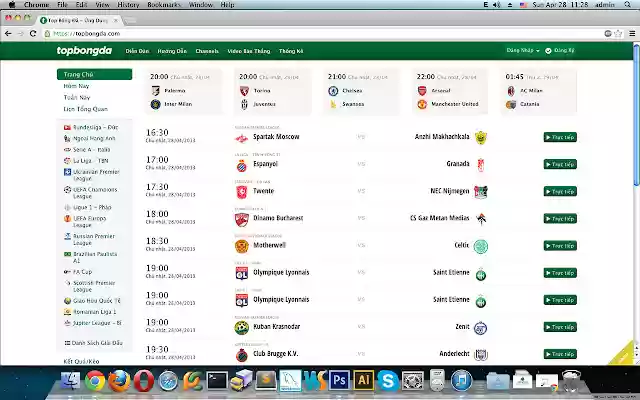This screenshot has width=640, height=400.
Task: Click the Zenit team crest
Action: pyautogui.click(x=481, y=328)
